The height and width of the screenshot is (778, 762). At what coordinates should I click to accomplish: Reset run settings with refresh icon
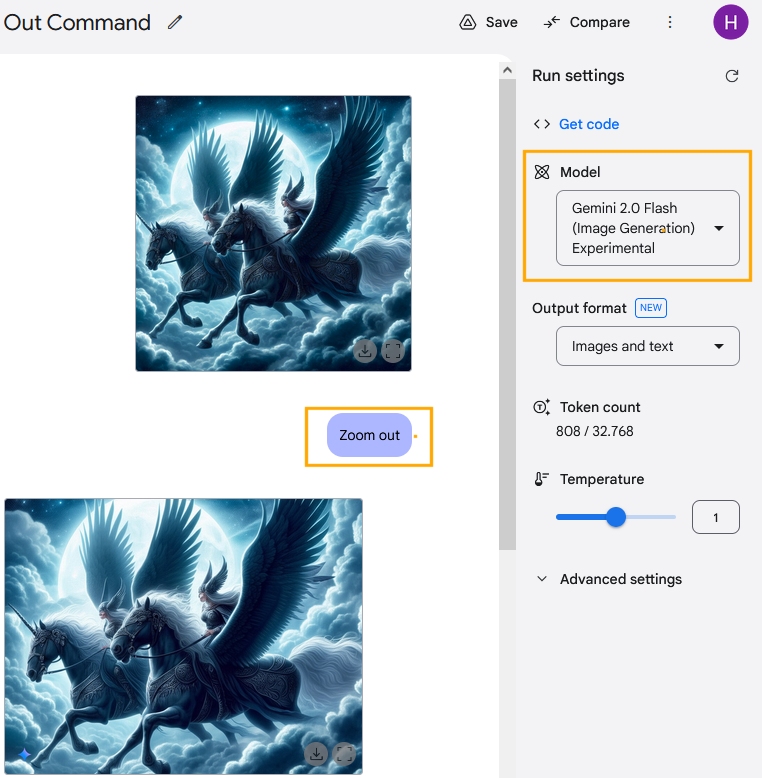(x=732, y=76)
